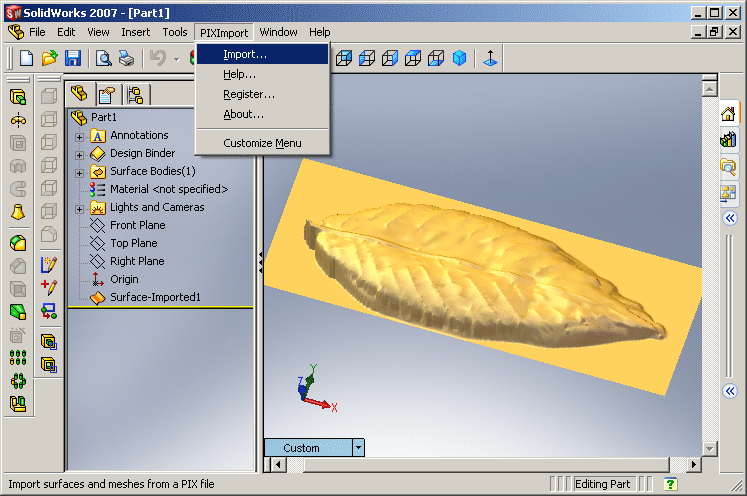This screenshot has width=747, height=496.
Task: Click the solid blue shaded cube view icon
Action: point(459,59)
